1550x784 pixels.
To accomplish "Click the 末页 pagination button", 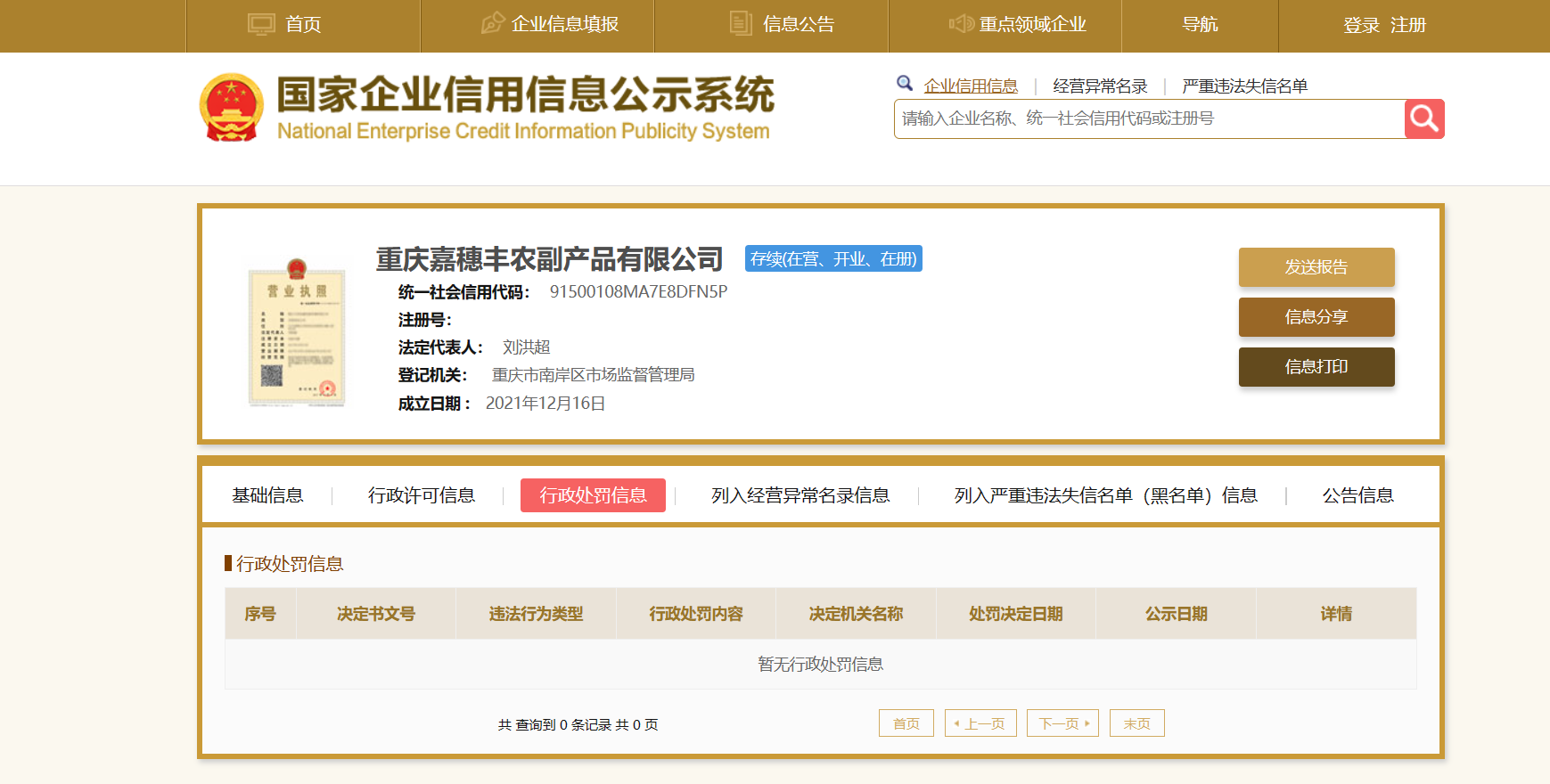I will 1137,723.
